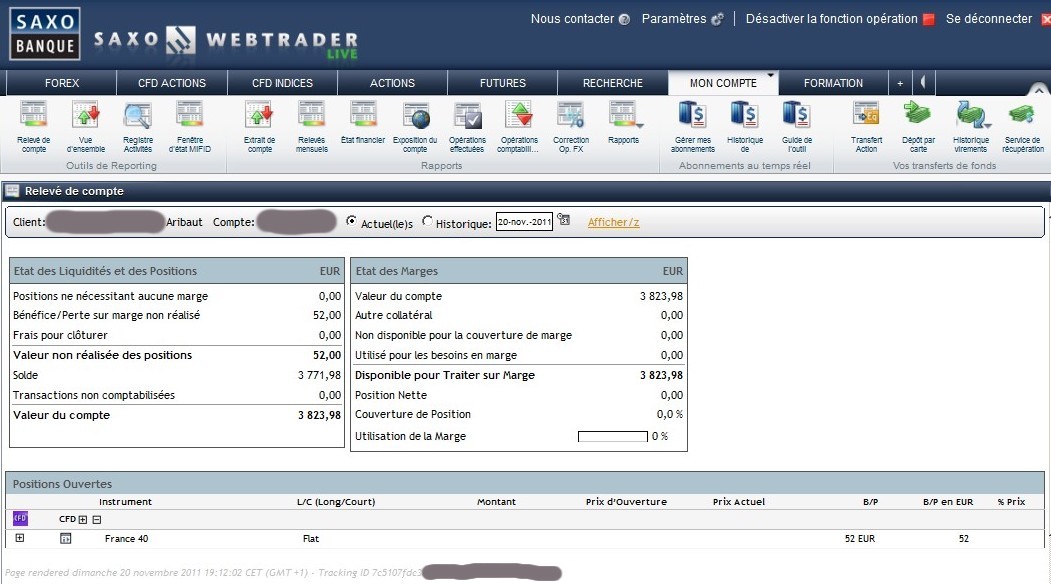Image resolution: width=1051 pixels, height=584 pixels.
Task: Click the purple CFD category icon
Action: pyautogui.click(x=20, y=518)
